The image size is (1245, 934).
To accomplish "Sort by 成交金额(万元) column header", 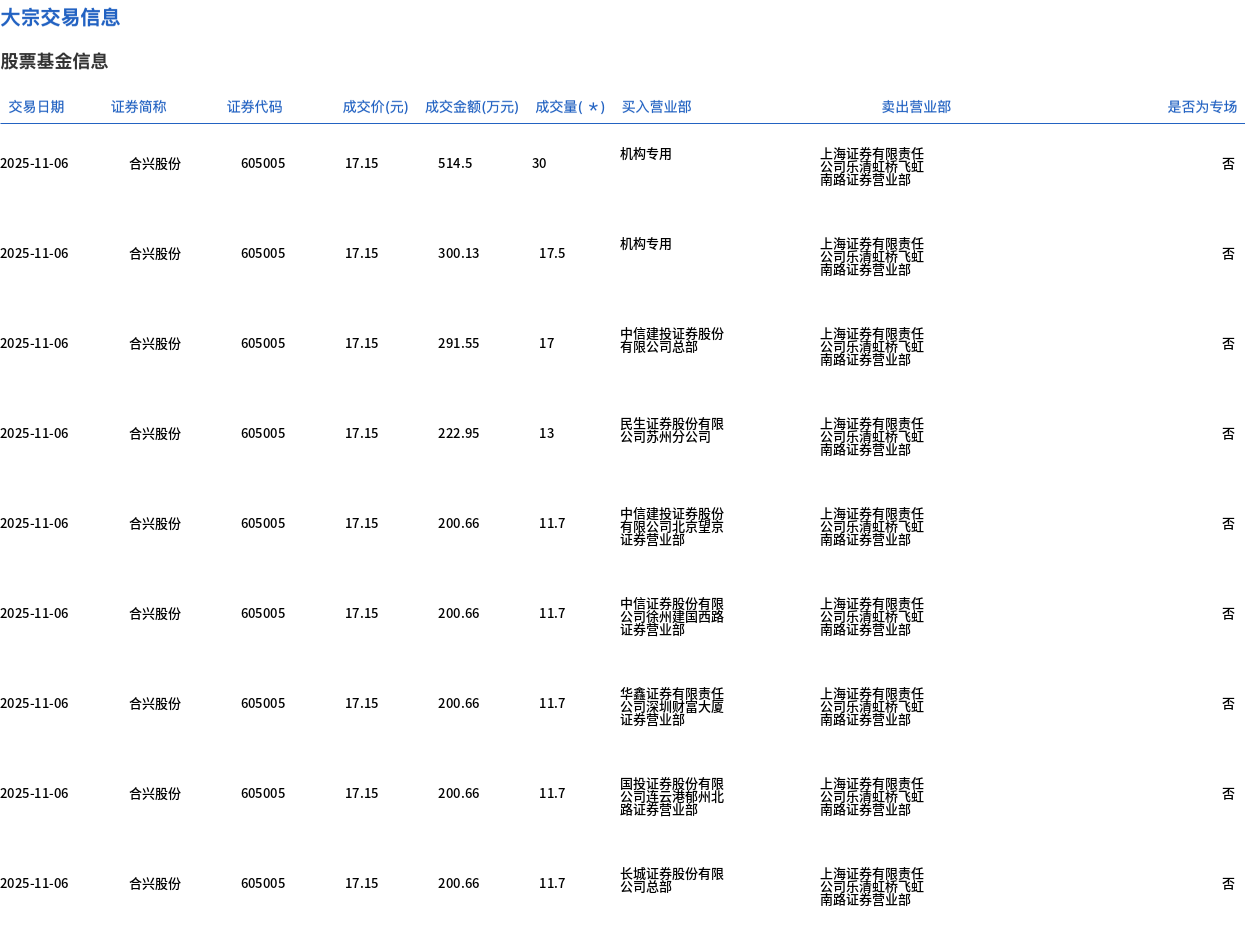I will tap(472, 107).
